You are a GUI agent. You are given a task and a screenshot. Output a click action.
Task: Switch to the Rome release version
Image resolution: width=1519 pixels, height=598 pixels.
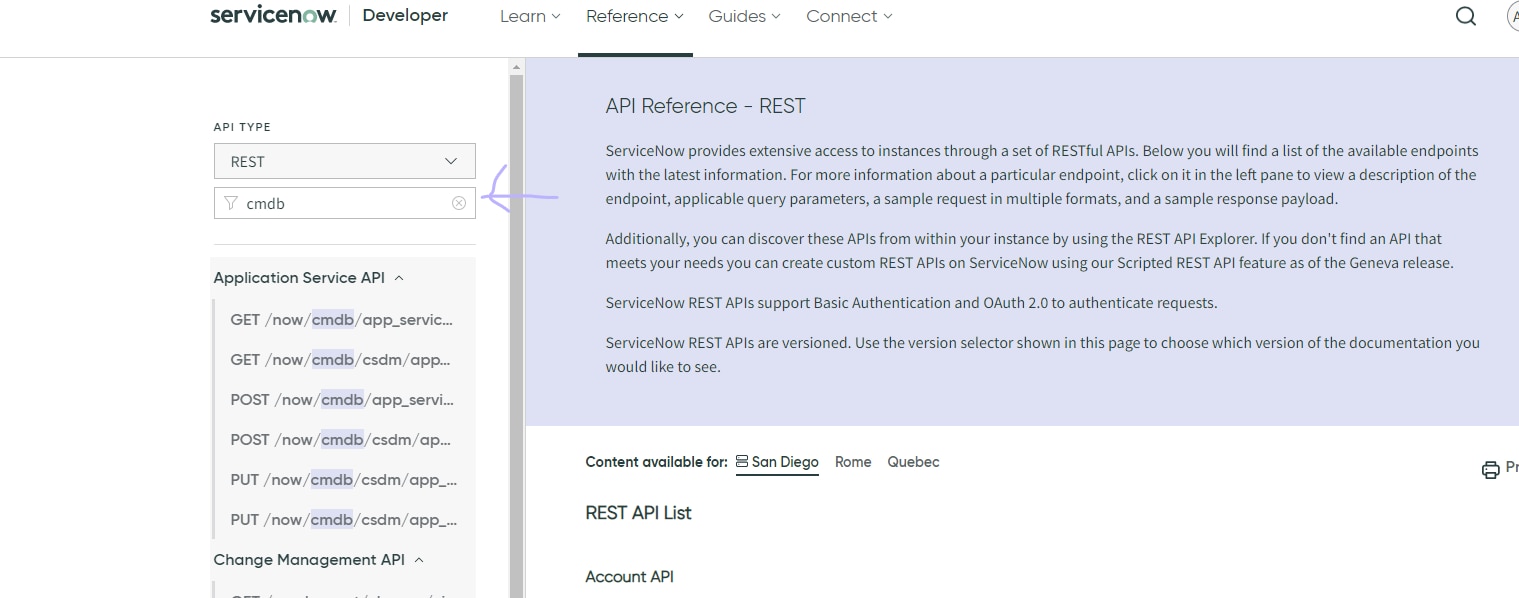853,462
